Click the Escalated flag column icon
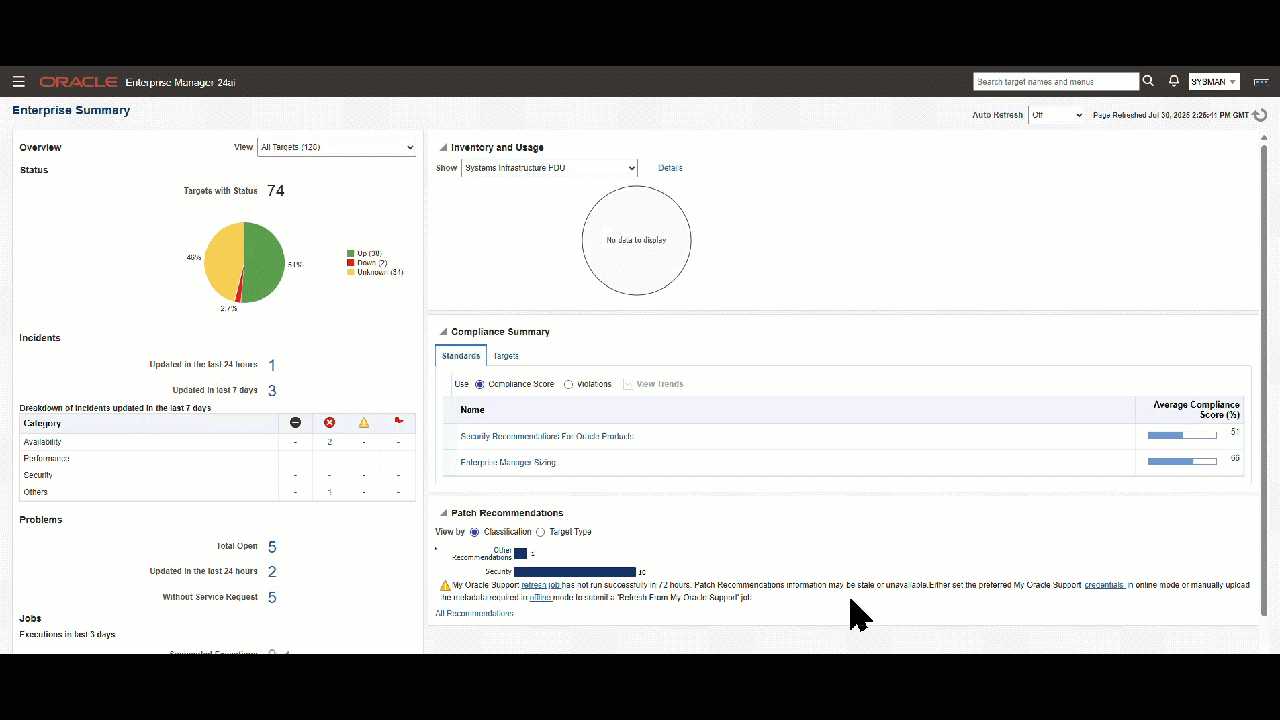1280x720 pixels. [x=398, y=422]
